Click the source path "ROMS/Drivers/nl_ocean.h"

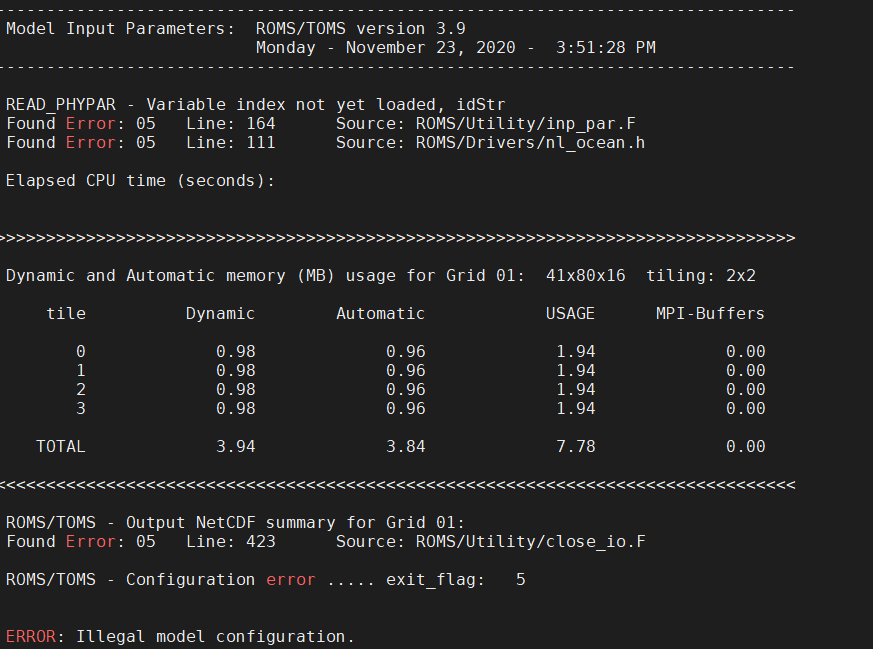pyautogui.click(x=530, y=143)
